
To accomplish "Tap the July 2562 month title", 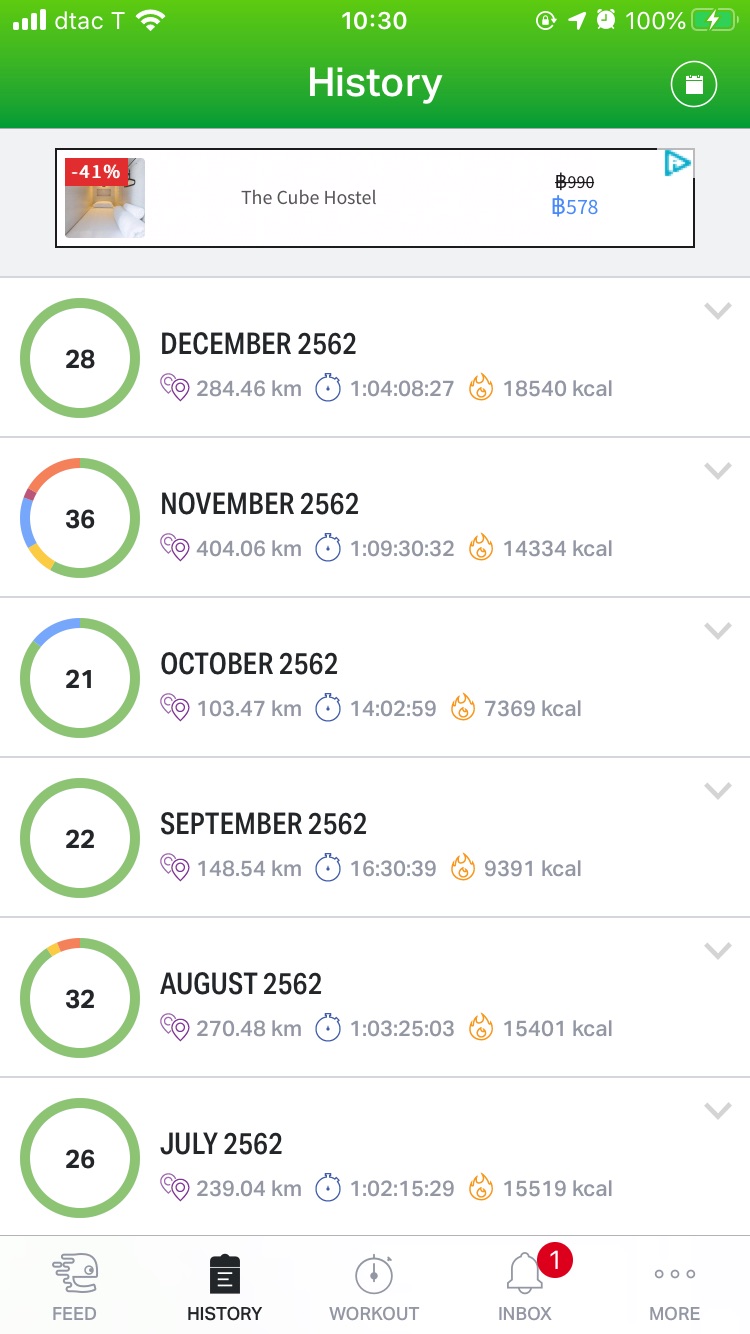I will [221, 1144].
